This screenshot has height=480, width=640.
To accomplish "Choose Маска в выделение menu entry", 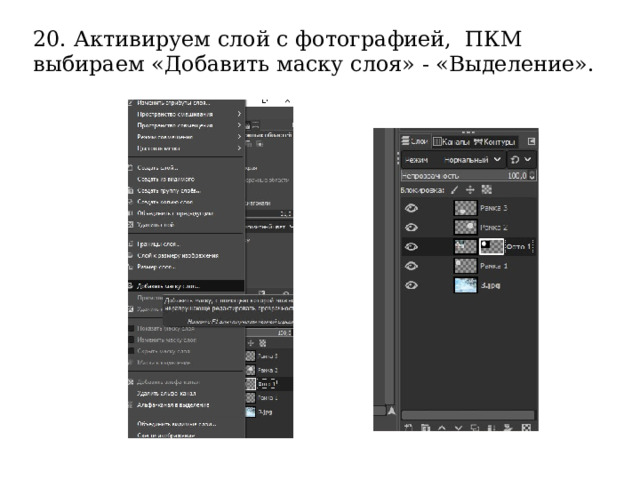I will [187, 362].
